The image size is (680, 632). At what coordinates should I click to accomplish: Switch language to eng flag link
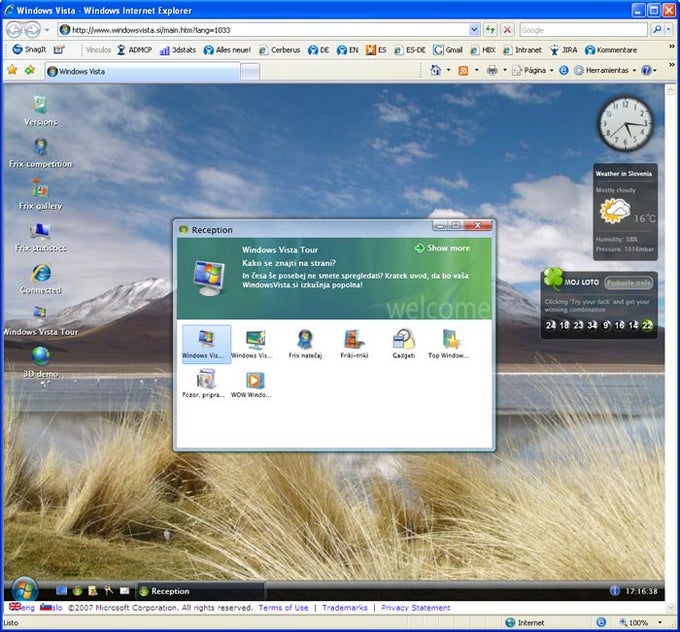pyautogui.click(x=22, y=607)
